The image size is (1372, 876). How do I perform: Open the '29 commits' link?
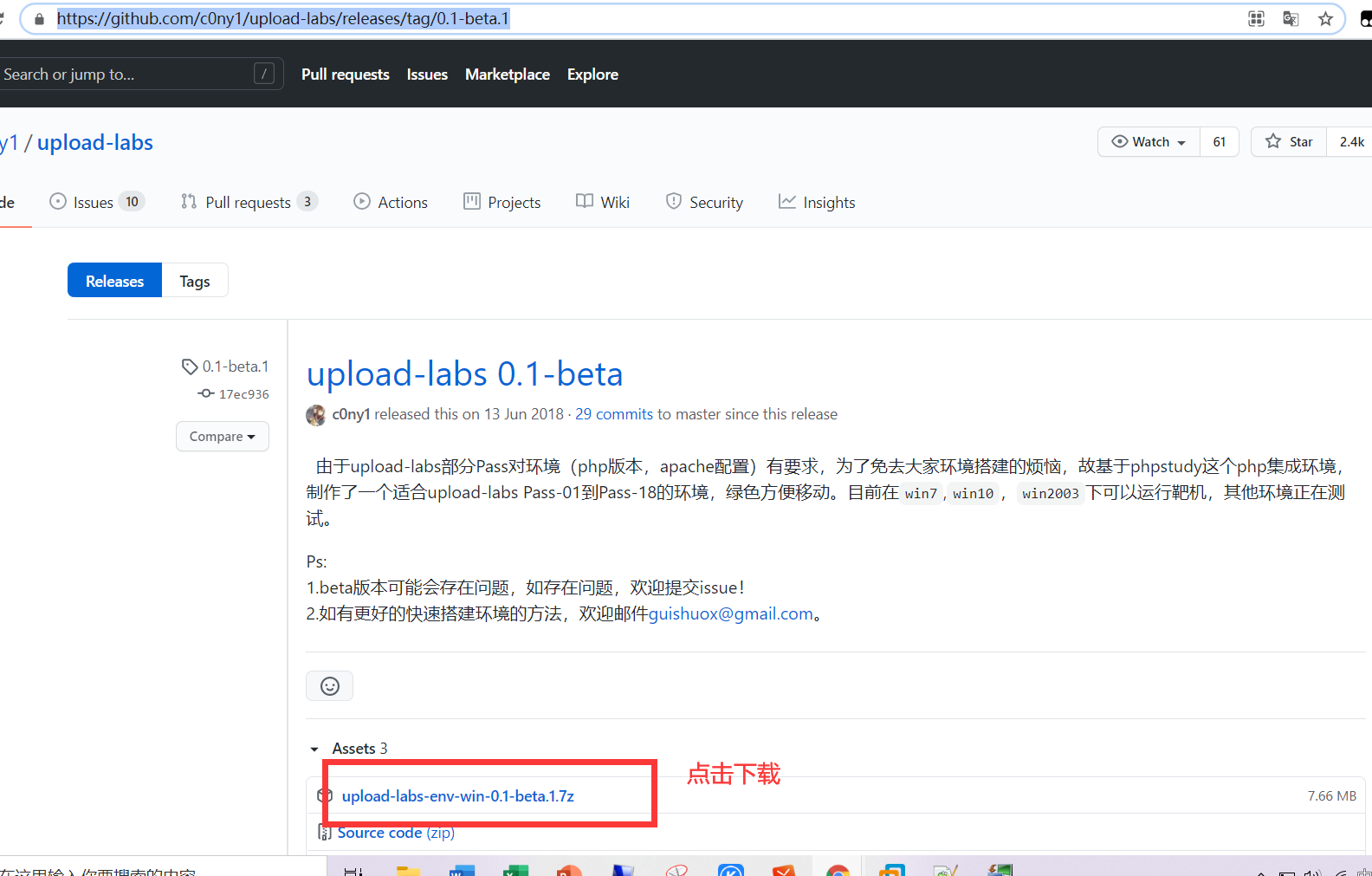(x=614, y=414)
